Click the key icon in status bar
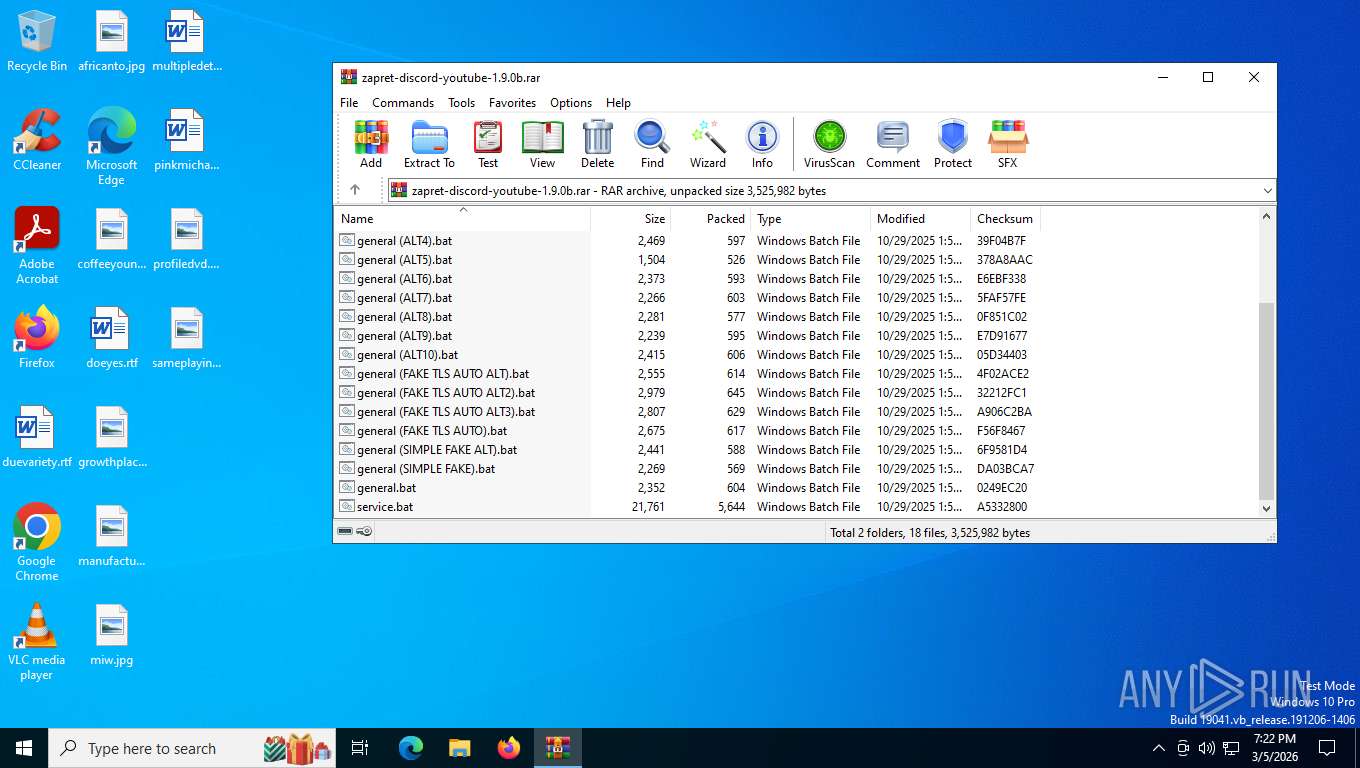This screenshot has height=768, width=1360. click(x=364, y=532)
